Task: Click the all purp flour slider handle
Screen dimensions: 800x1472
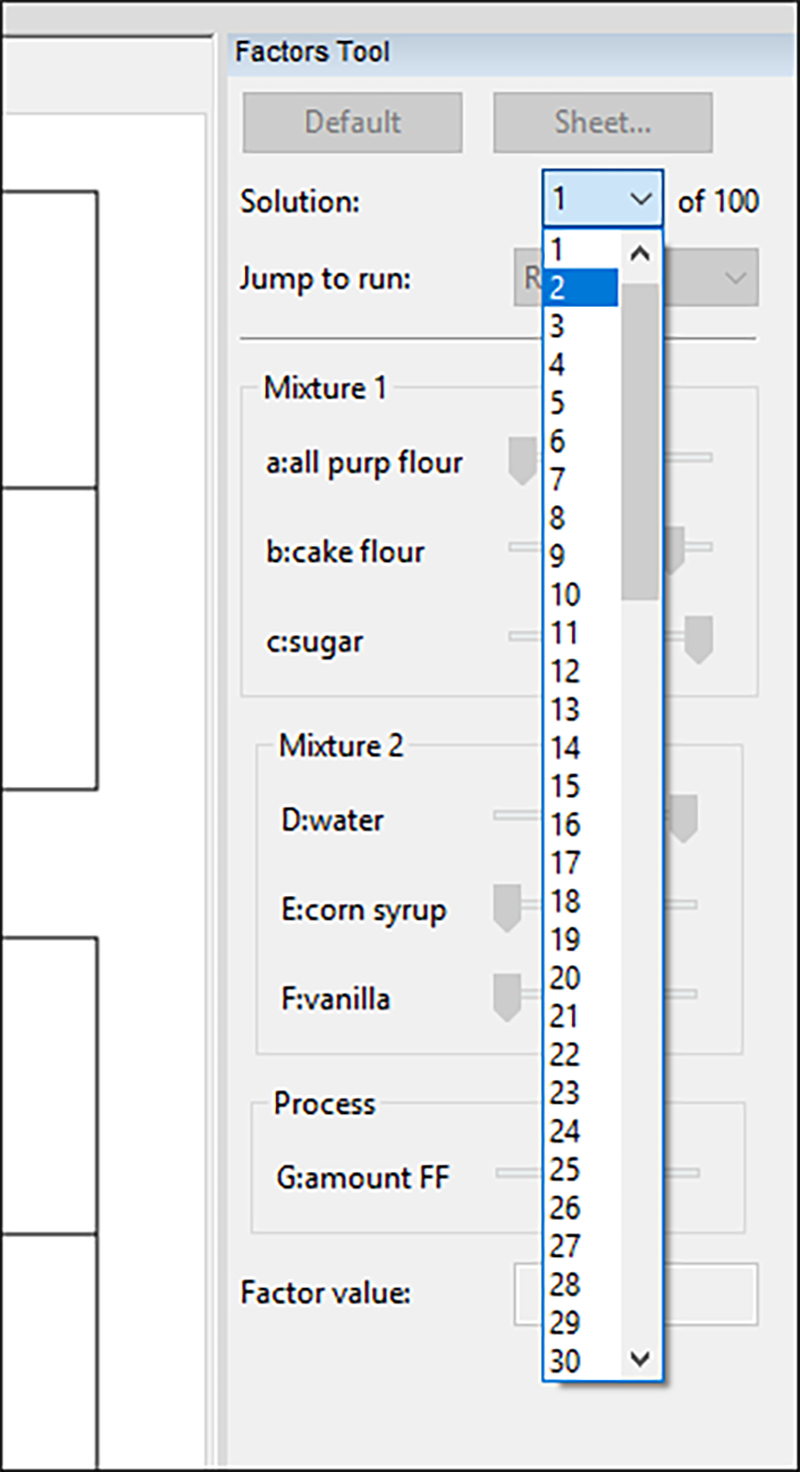Action: tap(522, 460)
